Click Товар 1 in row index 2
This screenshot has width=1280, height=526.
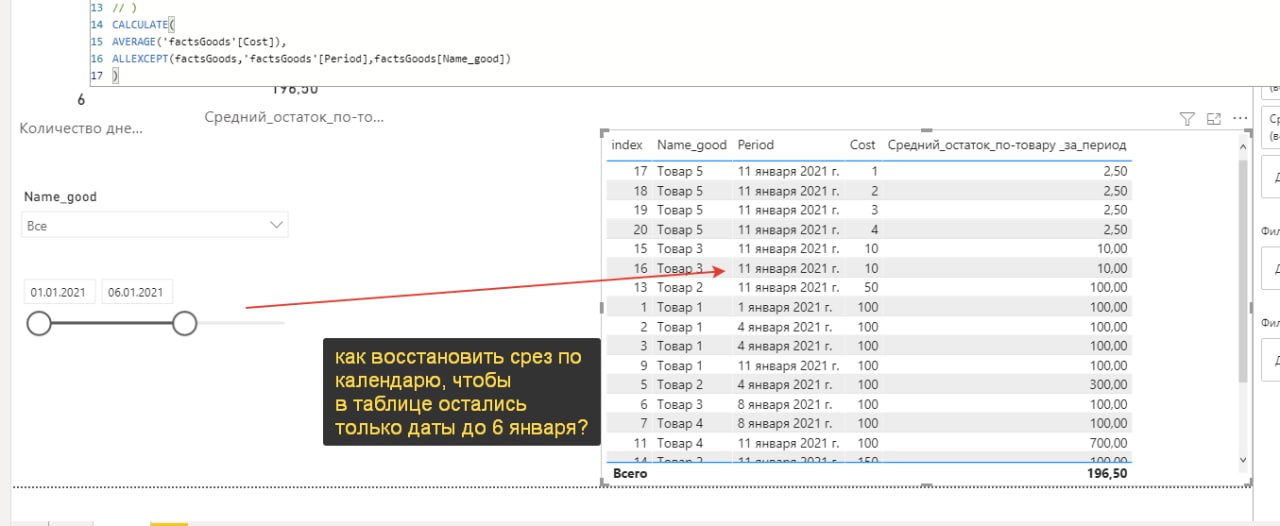point(680,326)
